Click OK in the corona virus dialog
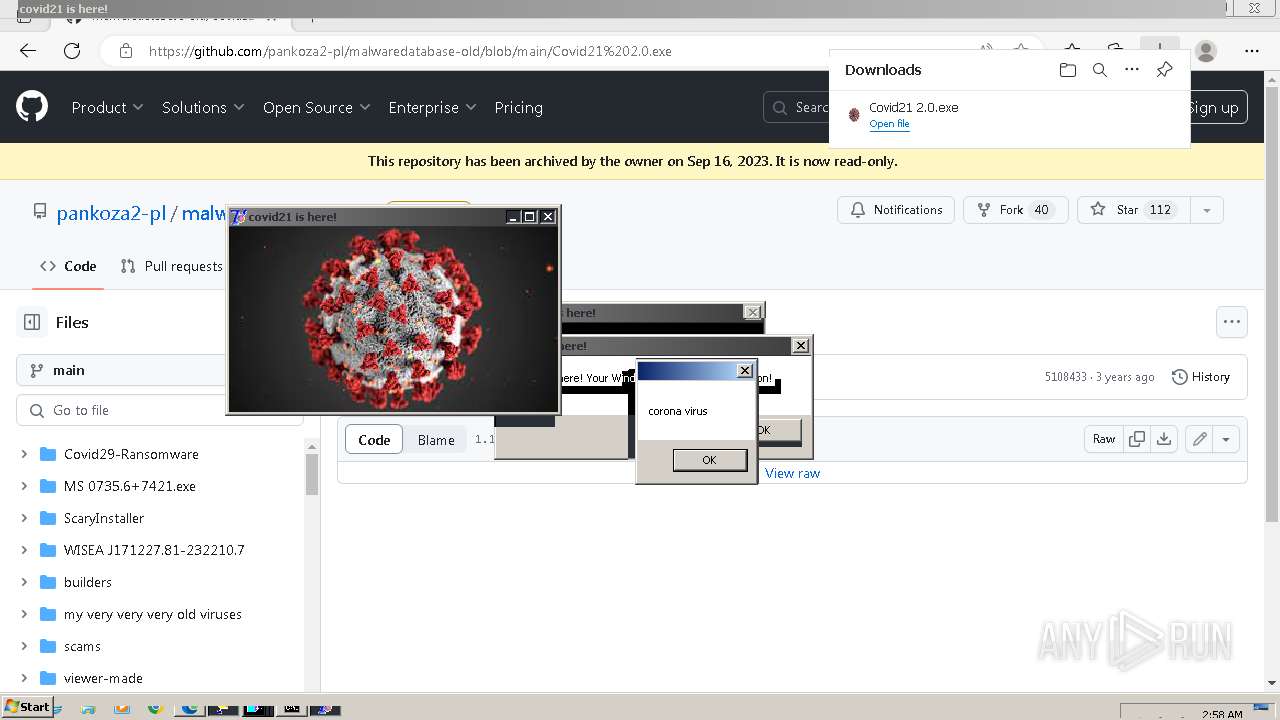1280x720 pixels. coord(709,460)
